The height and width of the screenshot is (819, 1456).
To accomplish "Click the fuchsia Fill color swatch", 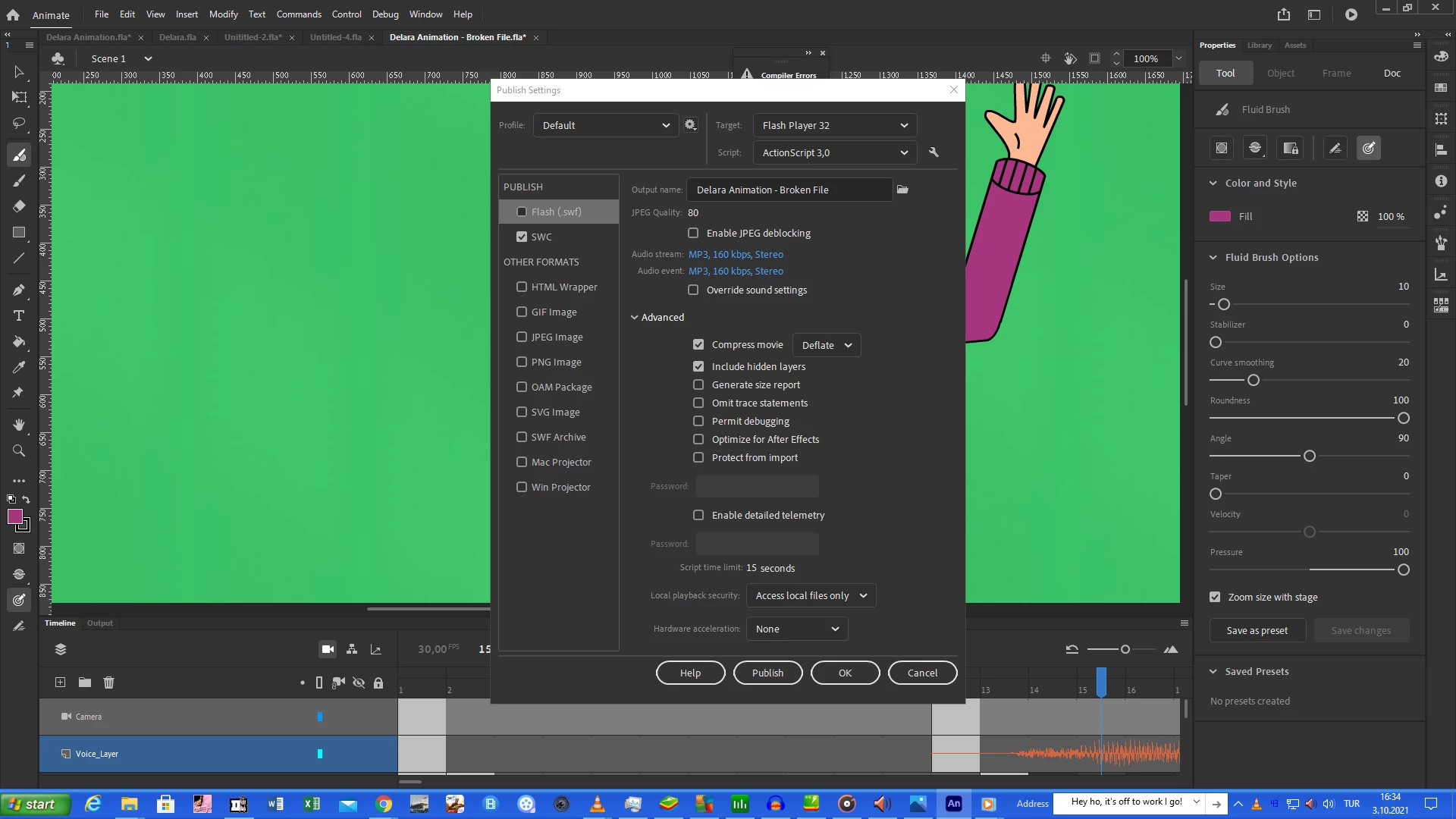I will click(1219, 216).
